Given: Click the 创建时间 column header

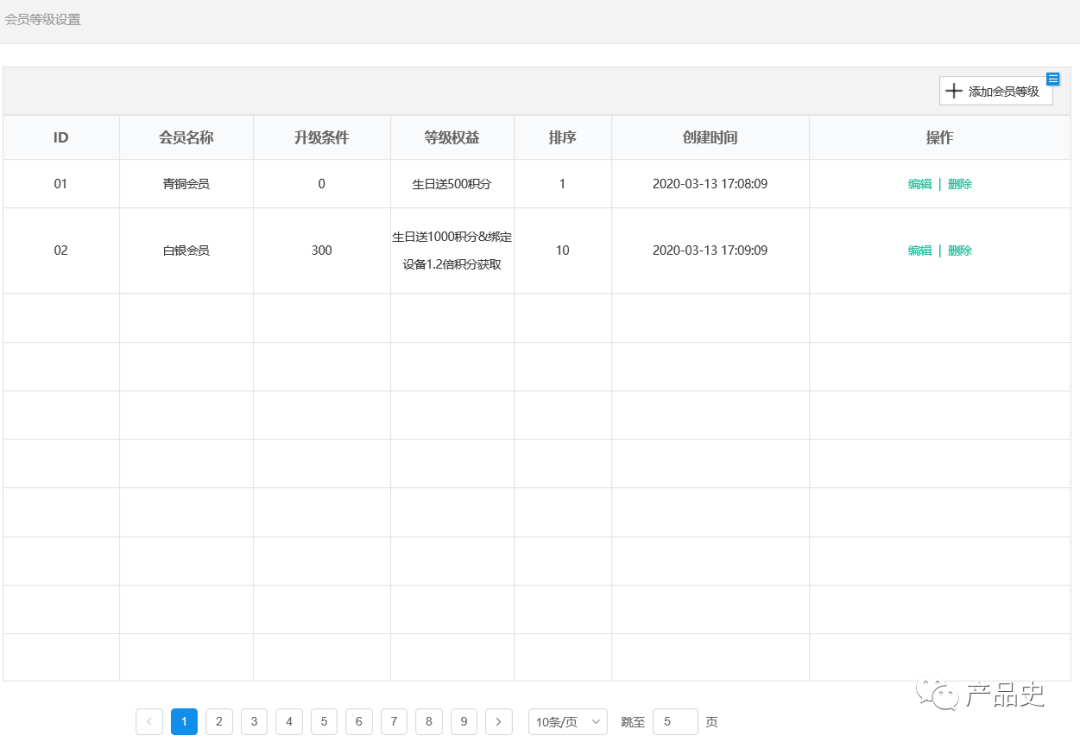Looking at the screenshot, I should point(710,138).
